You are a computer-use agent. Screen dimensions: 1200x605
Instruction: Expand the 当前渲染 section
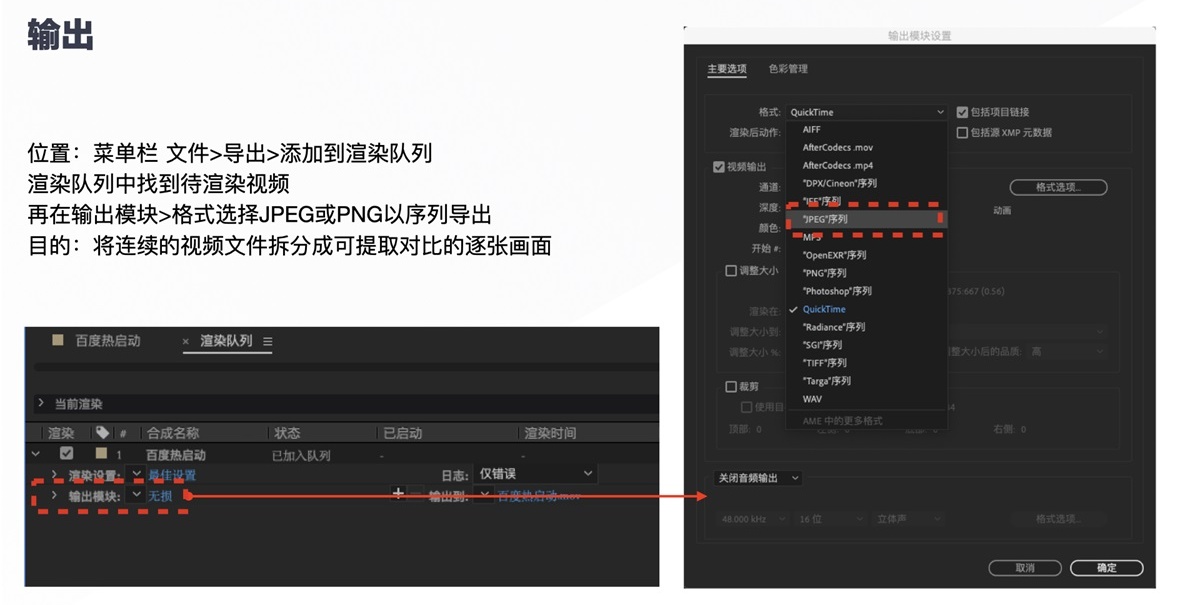click(x=41, y=402)
